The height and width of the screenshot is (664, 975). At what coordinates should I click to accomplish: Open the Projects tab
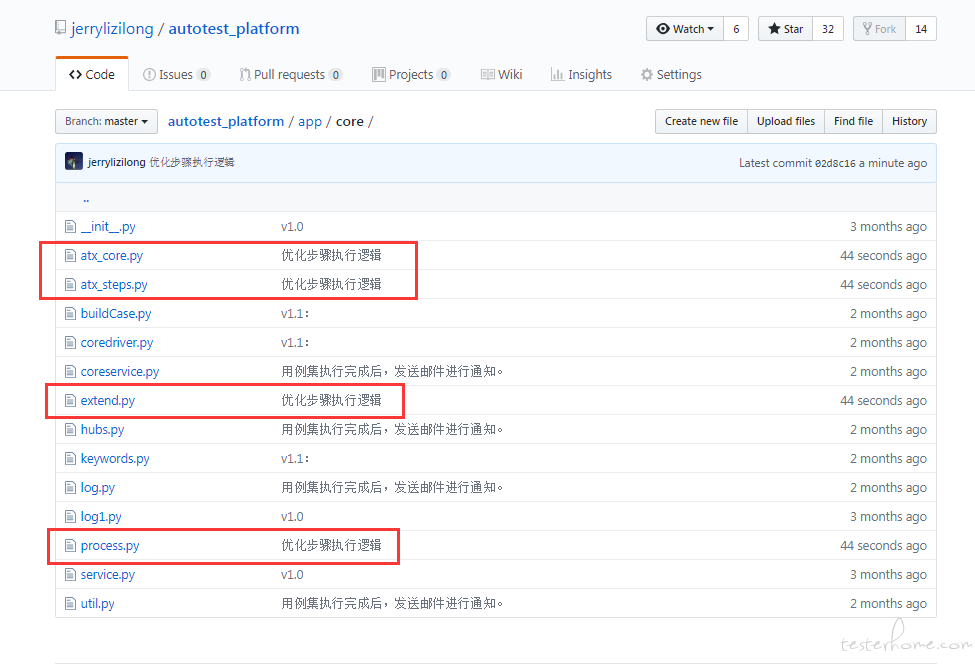coord(411,75)
